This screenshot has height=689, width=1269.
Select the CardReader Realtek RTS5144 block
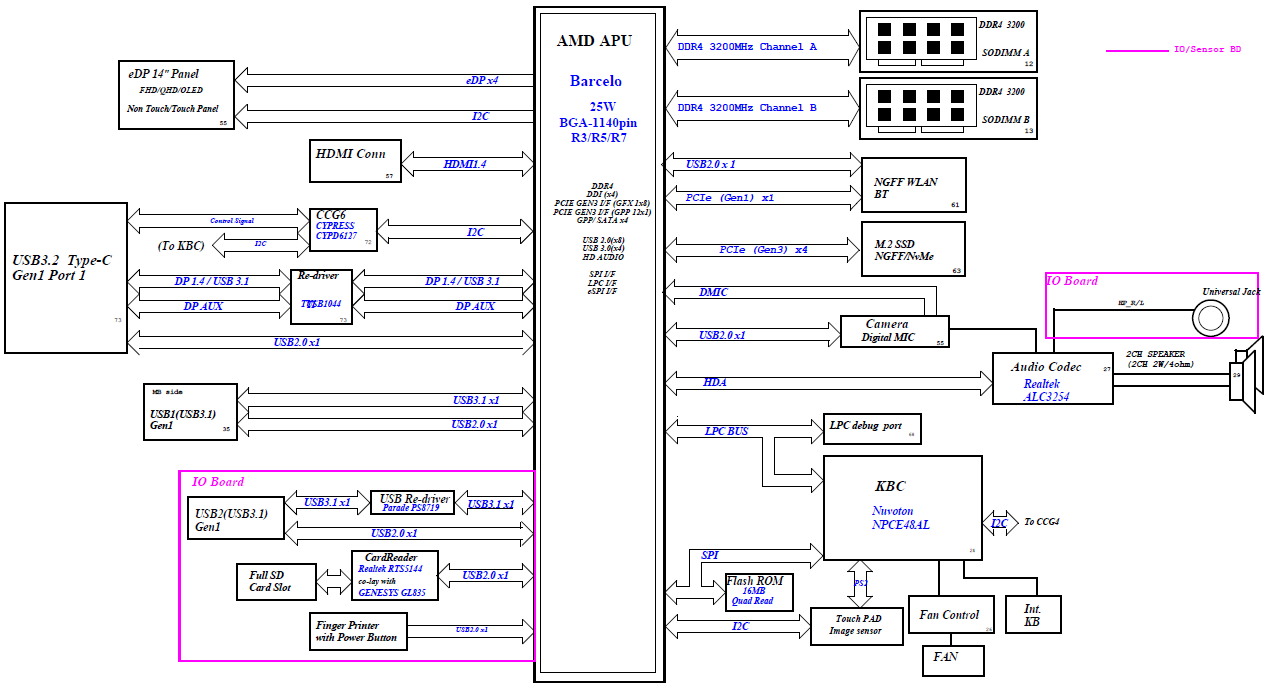pos(394,576)
